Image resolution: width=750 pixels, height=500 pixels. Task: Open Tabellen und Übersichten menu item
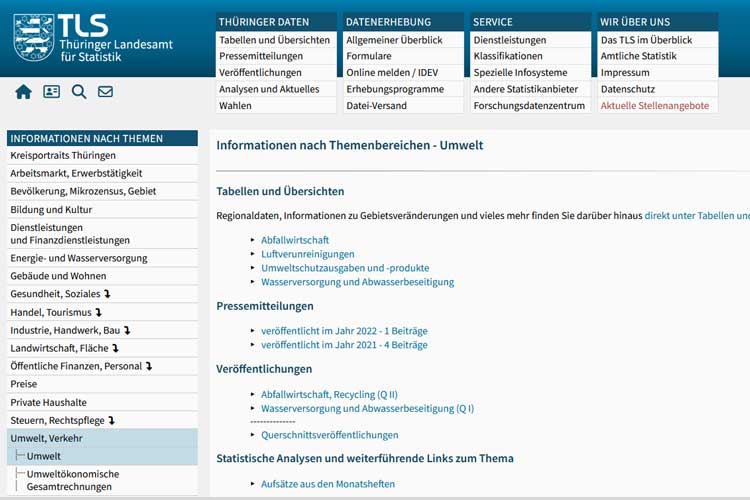[276, 40]
